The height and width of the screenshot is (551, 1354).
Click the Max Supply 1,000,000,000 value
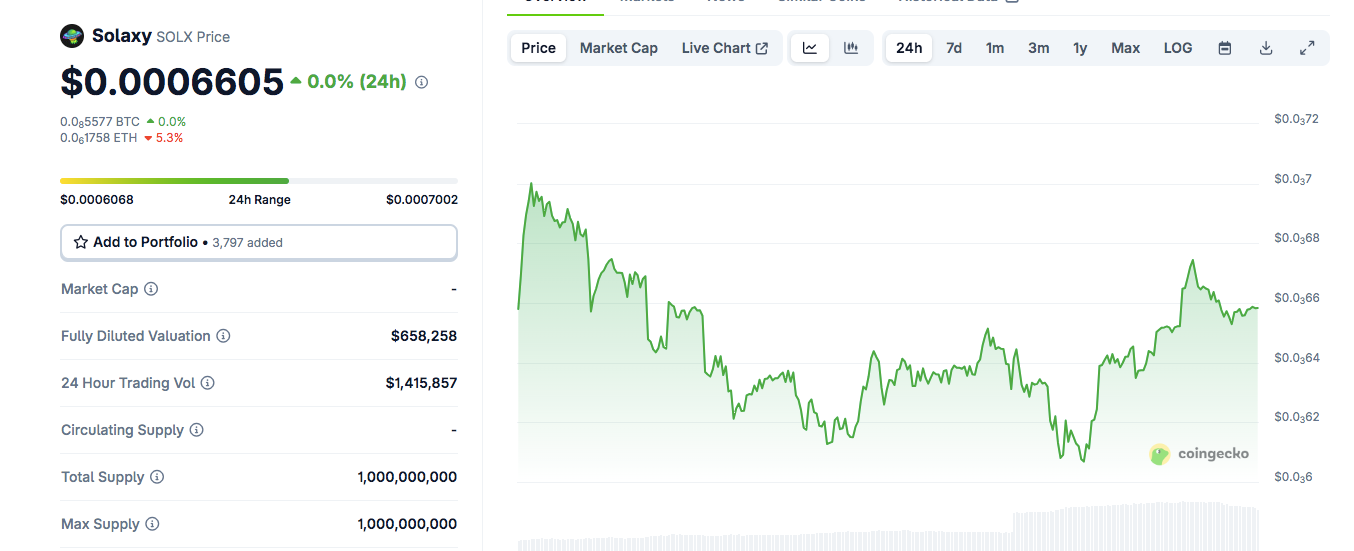(407, 524)
